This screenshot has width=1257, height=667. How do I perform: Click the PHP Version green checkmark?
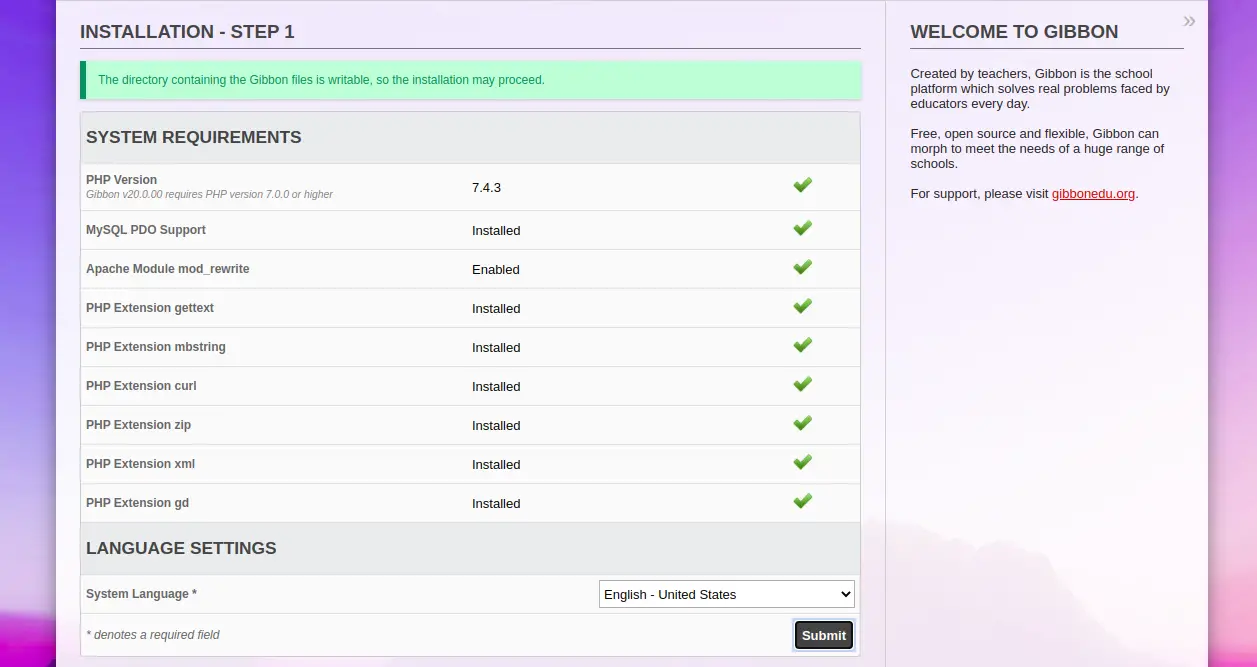[x=802, y=185]
